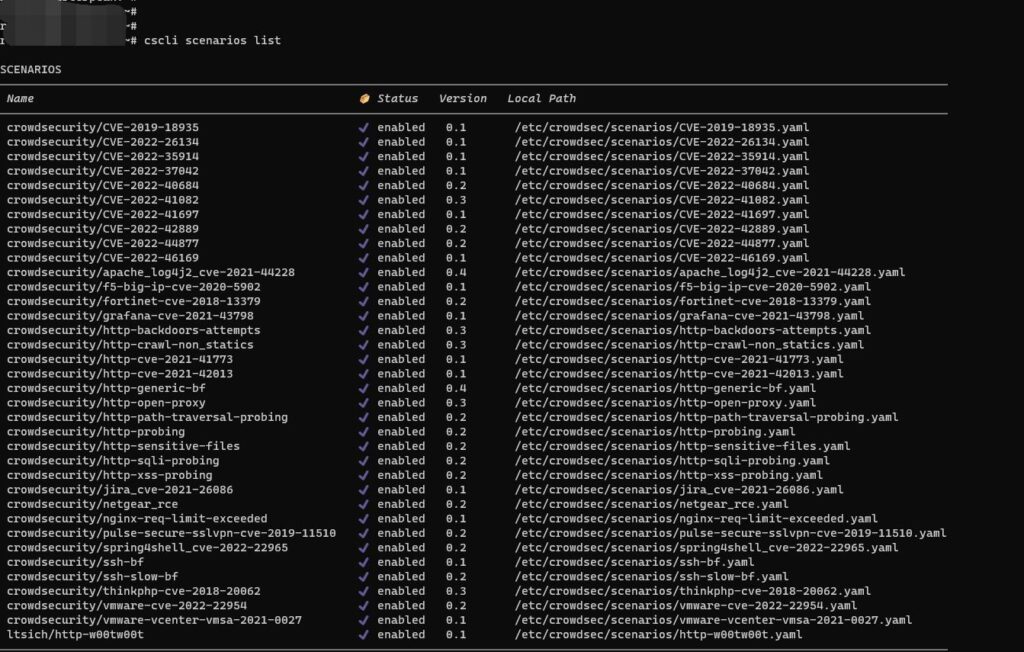Image resolution: width=1024 pixels, height=652 pixels.
Task: Click the checkmark icon in the netgear_rce row
Action: [x=364, y=504]
